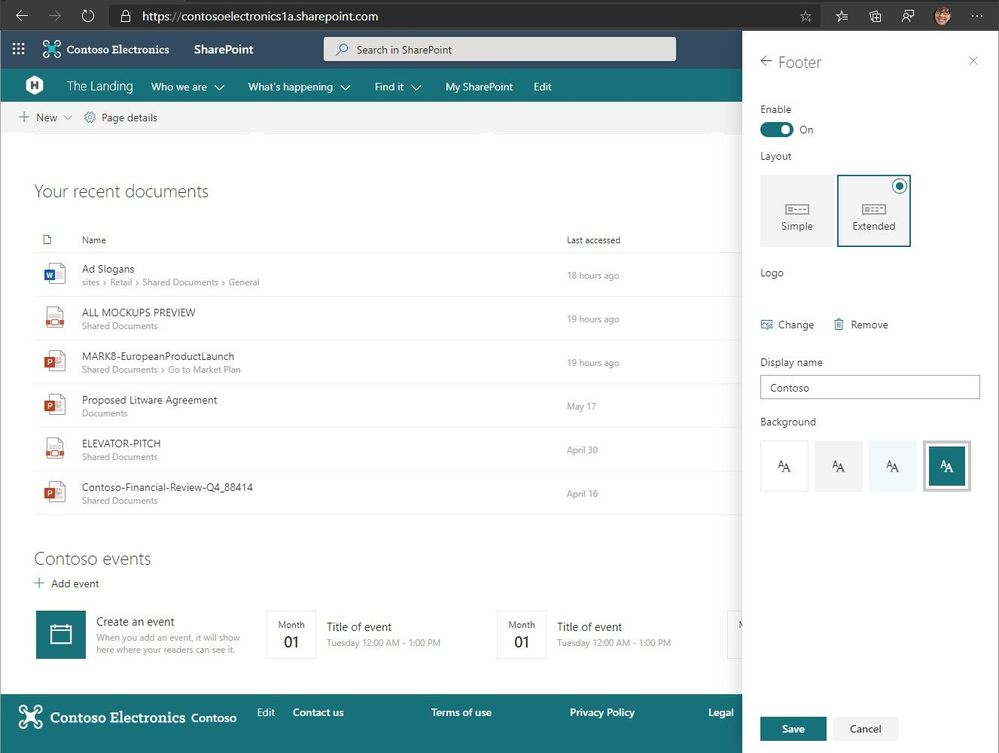This screenshot has width=999, height=753.
Task: Open Terms of use footer link
Action: point(461,712)
